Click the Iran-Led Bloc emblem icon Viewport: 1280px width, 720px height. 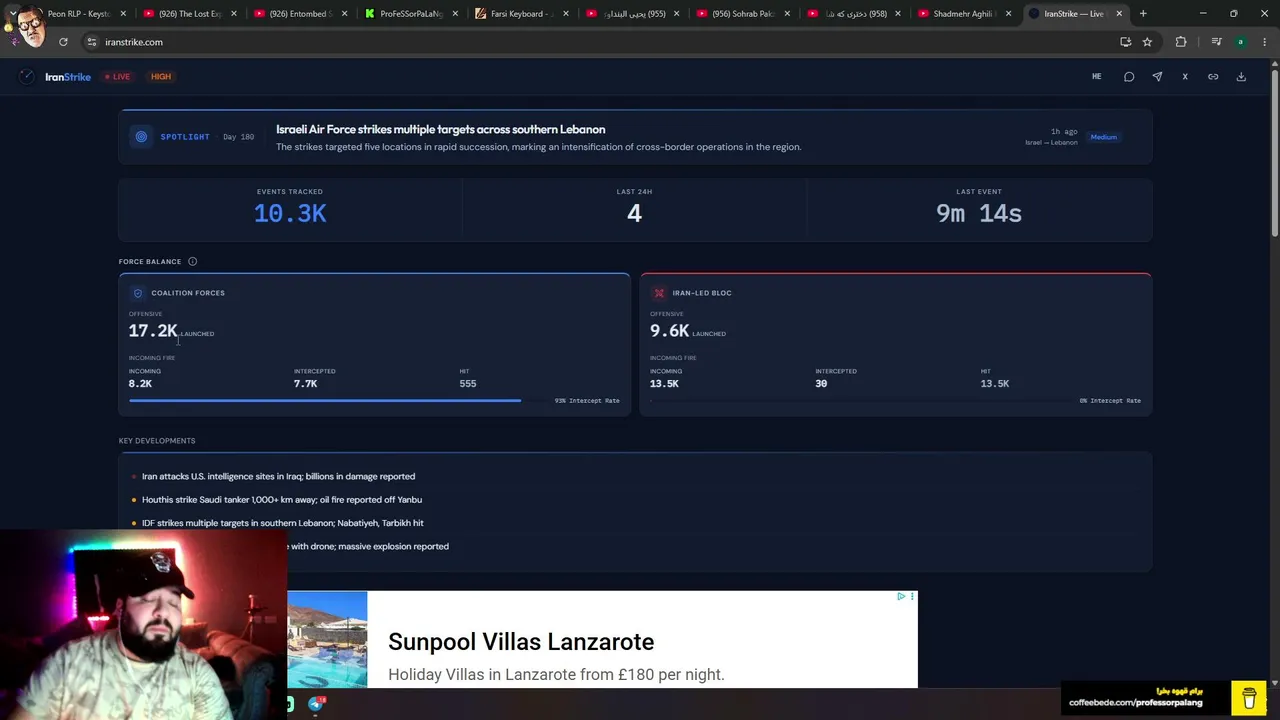coord(659,293)
